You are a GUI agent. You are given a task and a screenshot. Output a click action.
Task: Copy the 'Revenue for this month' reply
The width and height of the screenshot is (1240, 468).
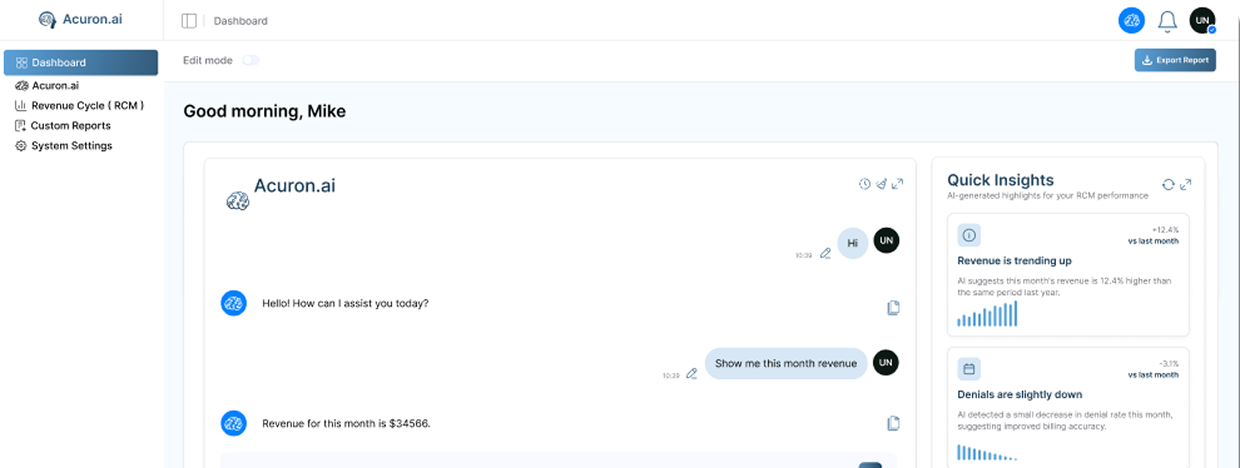893,424
